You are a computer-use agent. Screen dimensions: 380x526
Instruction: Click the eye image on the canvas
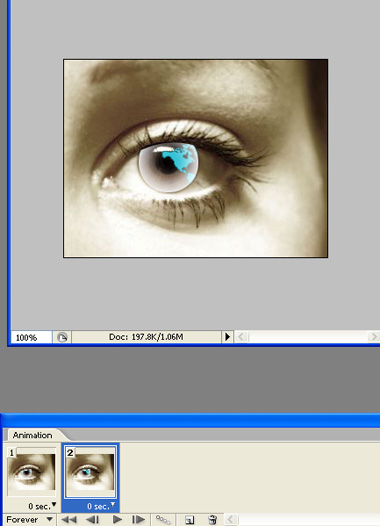[x=196, y=158]
